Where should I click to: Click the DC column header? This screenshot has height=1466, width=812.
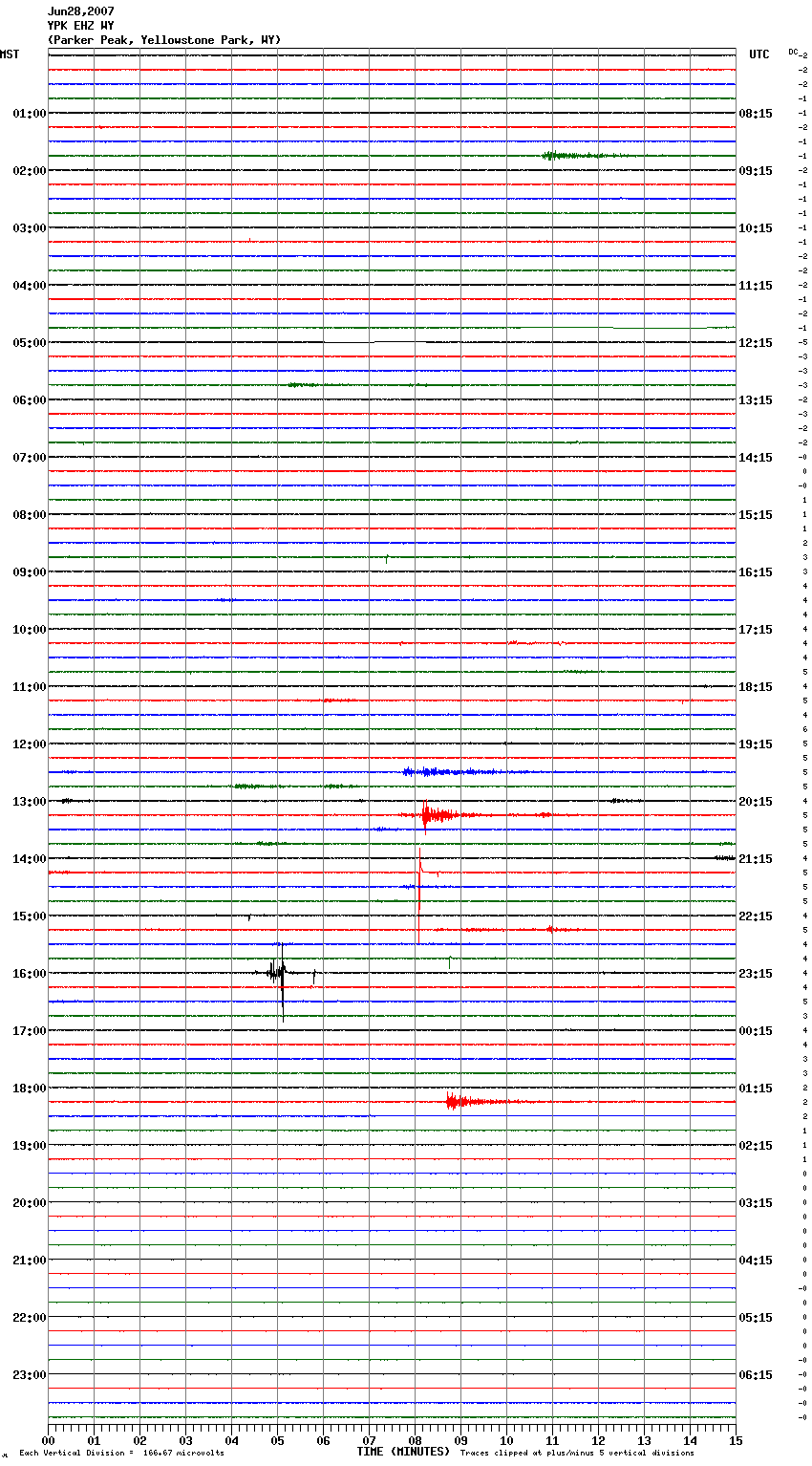coord(793,52)
